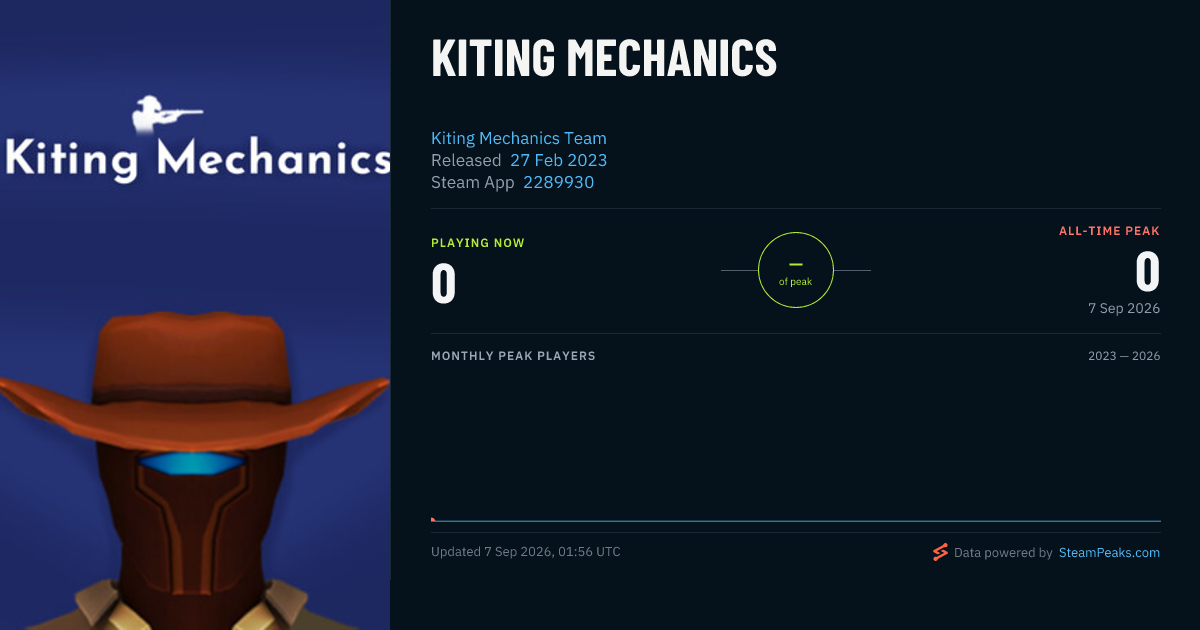Click Steam App ID 2289930
This screenshot has height=630, width=1200.
click(559, 182)
